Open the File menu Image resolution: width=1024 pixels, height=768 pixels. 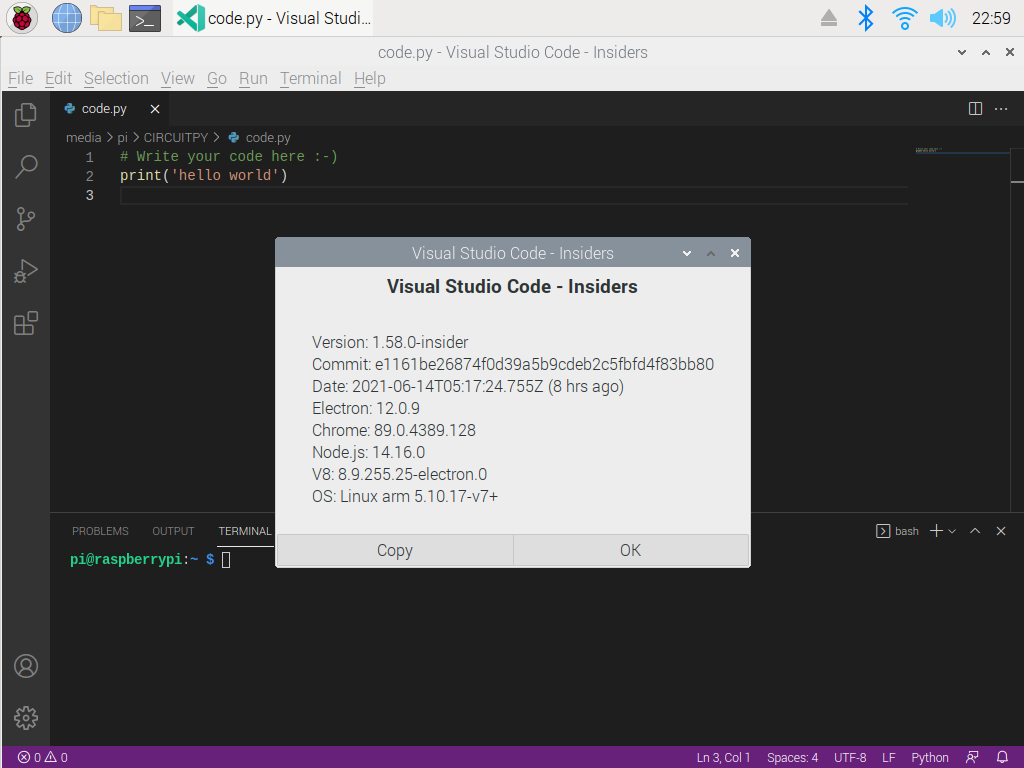point(20,78)
